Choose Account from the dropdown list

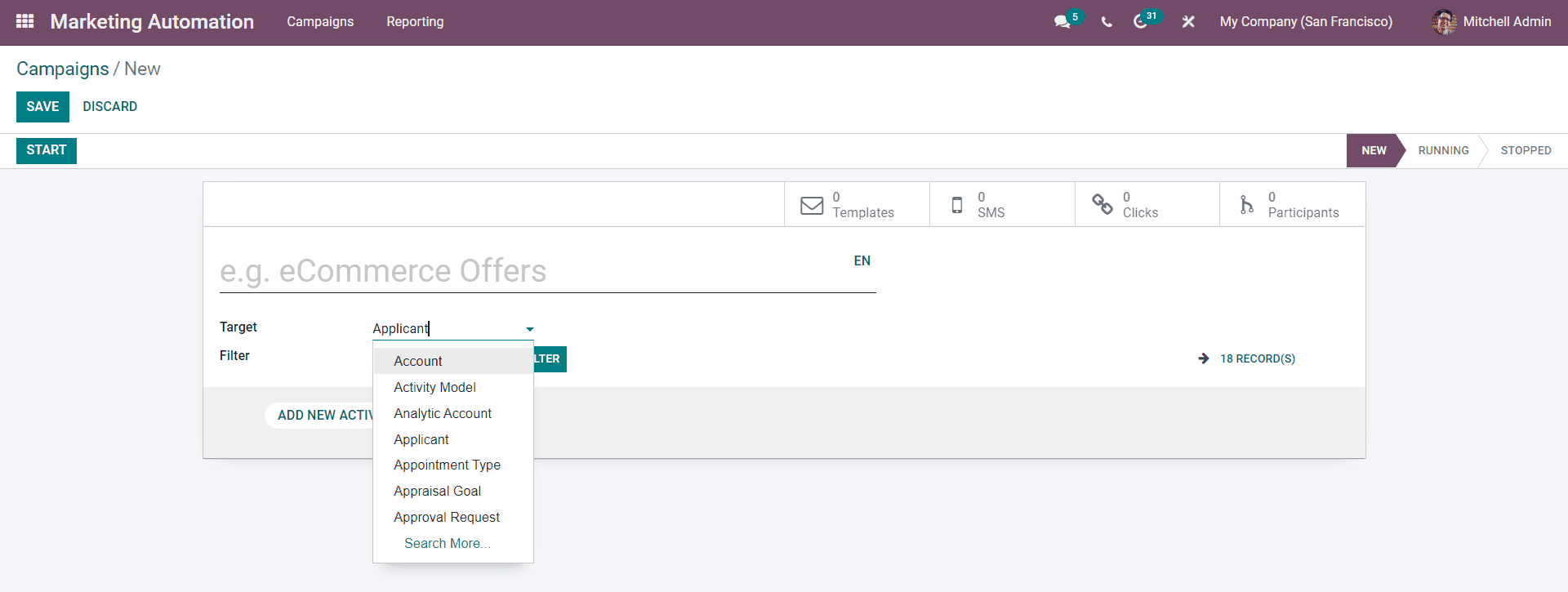(x=453, y=361)
